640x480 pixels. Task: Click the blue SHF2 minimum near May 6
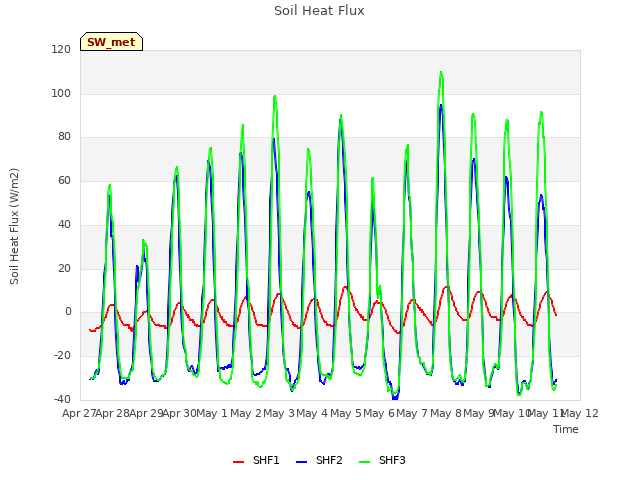pos(395,398)
